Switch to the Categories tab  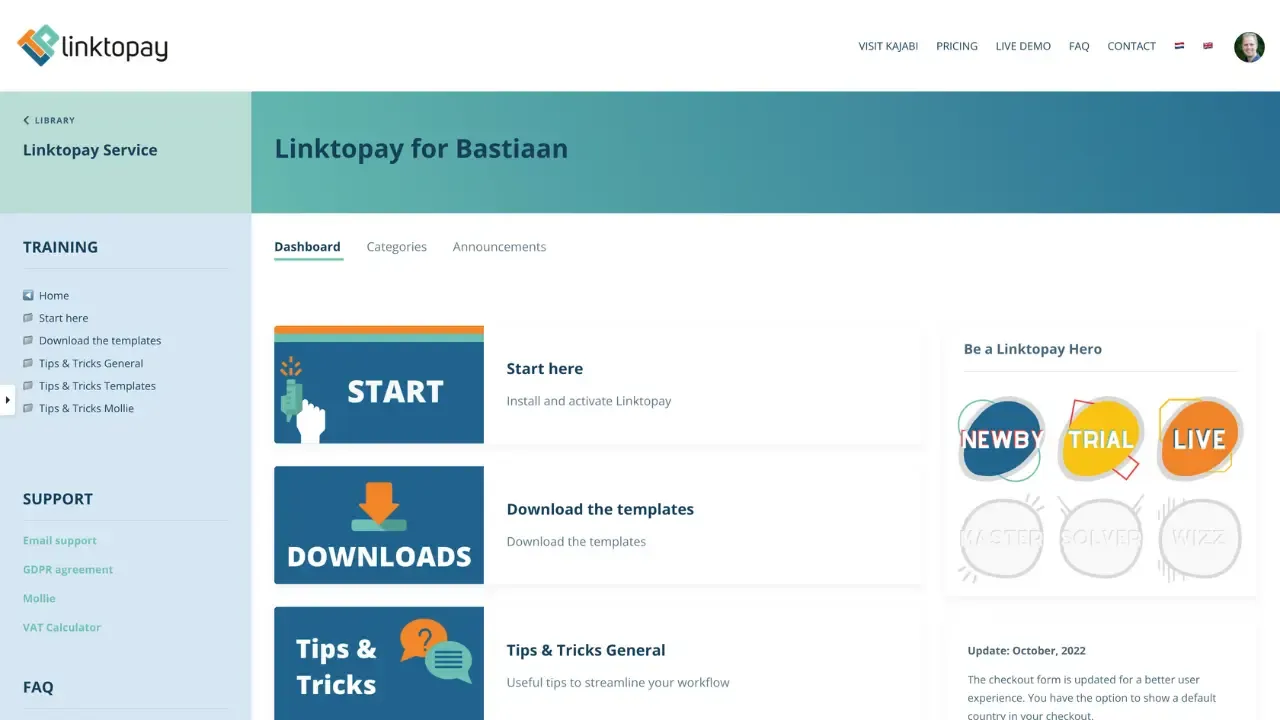click(397, 247)
